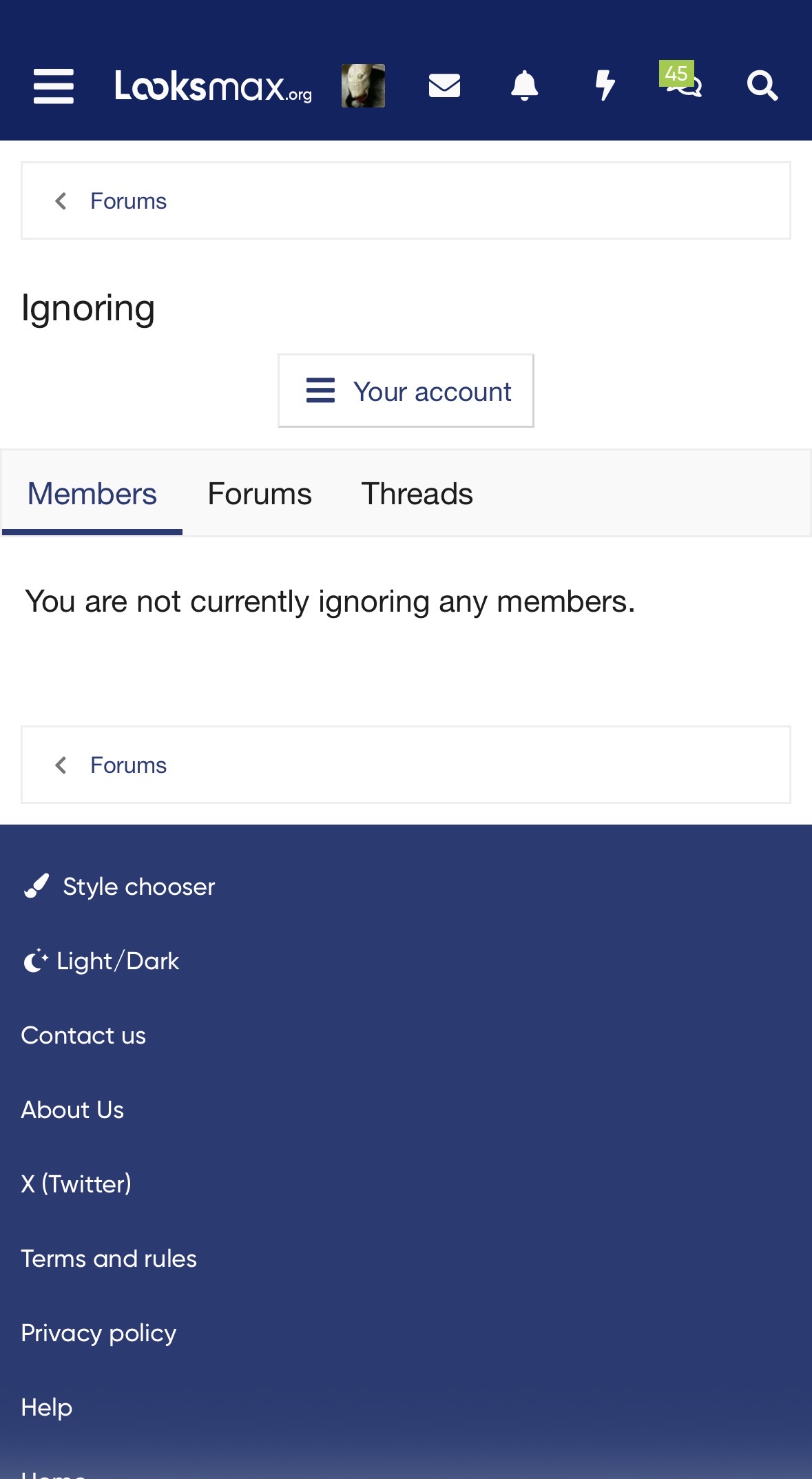Click the top Forums breadcrumb link
The width and height of the screenshot is (812, 1479).
(x=128, y=201)
